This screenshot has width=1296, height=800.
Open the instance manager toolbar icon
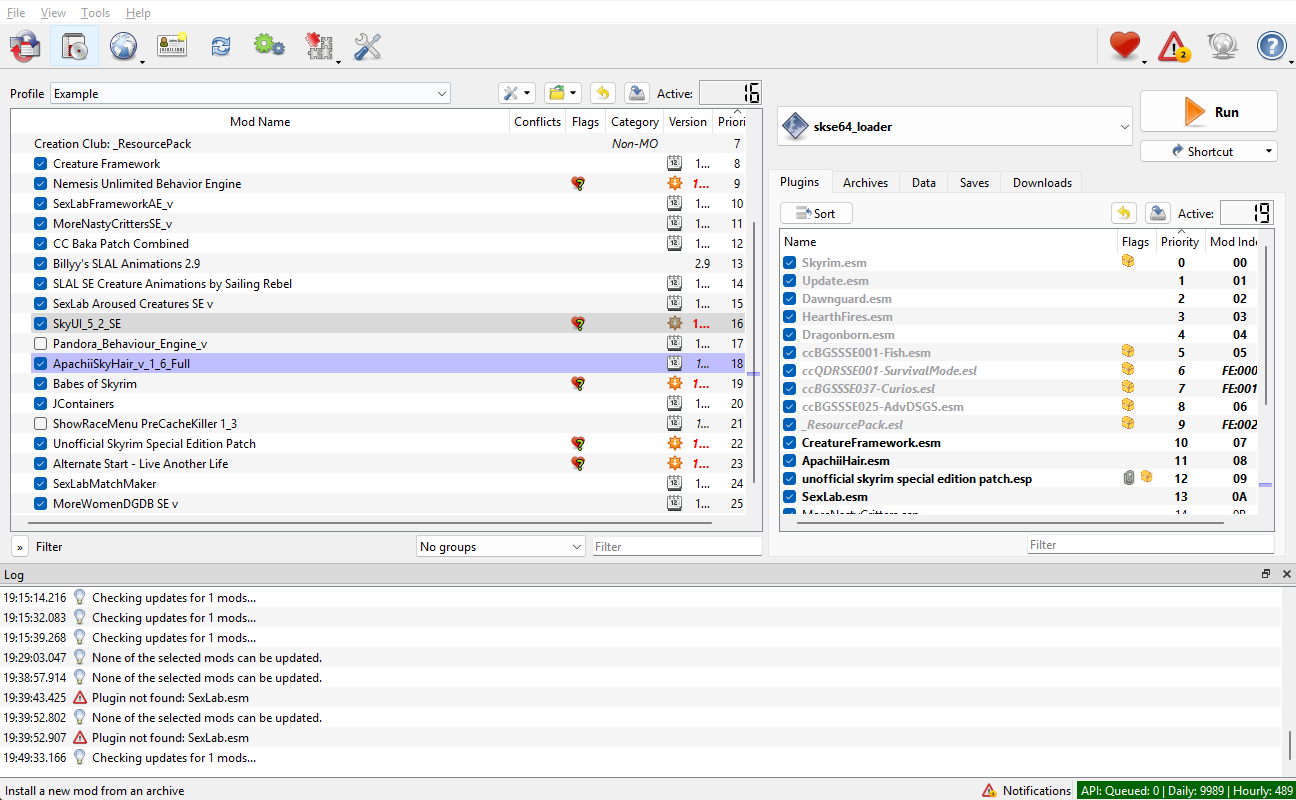coord(26,46)
